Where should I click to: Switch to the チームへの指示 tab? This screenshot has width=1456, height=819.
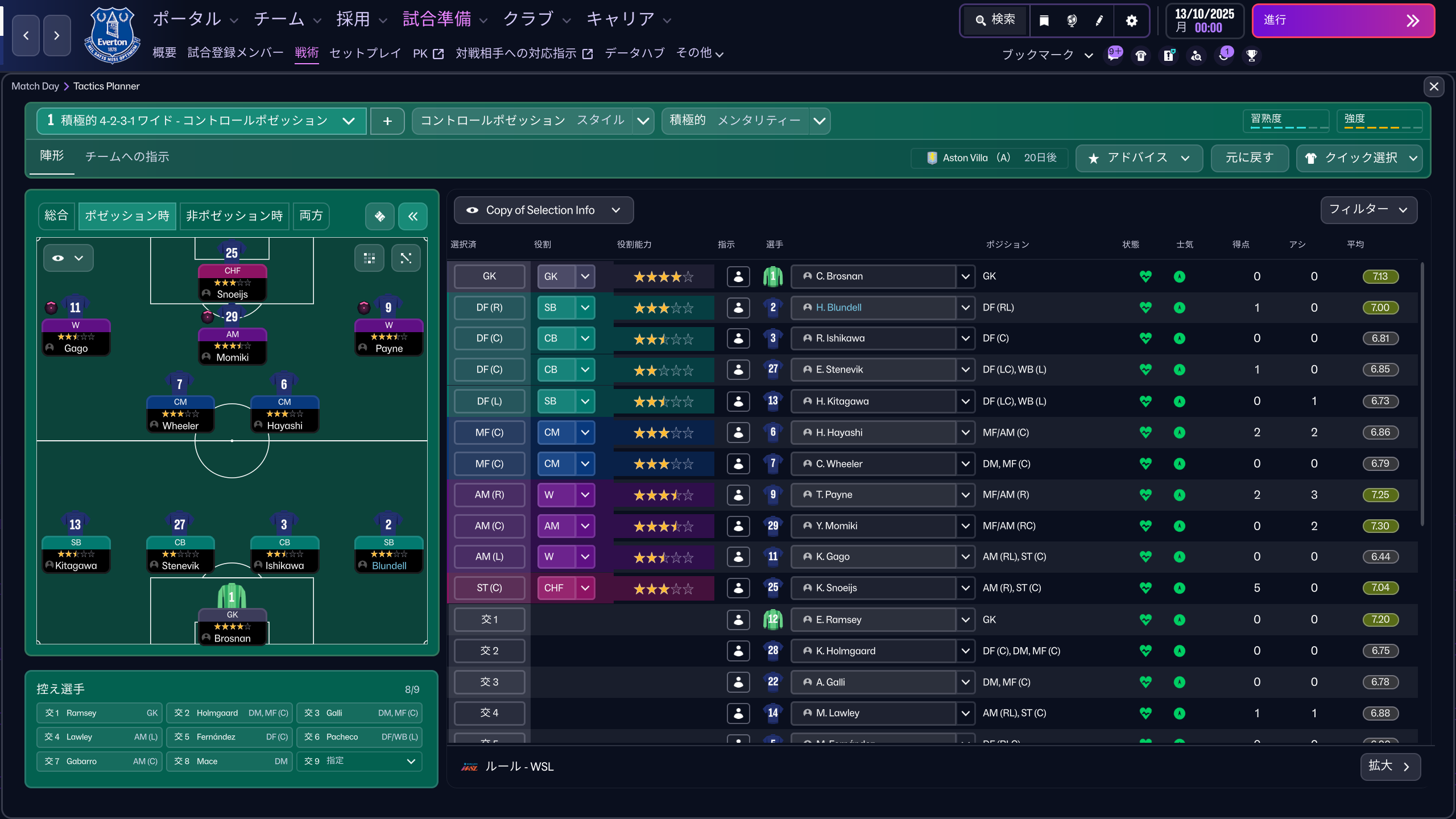pyautogui.click(x=127, y=157)
